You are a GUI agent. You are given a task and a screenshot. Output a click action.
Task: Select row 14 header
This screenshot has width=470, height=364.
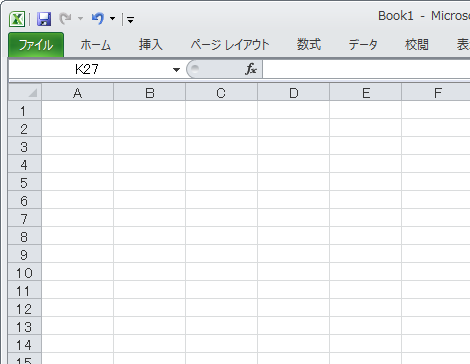[x=25, y=344]
